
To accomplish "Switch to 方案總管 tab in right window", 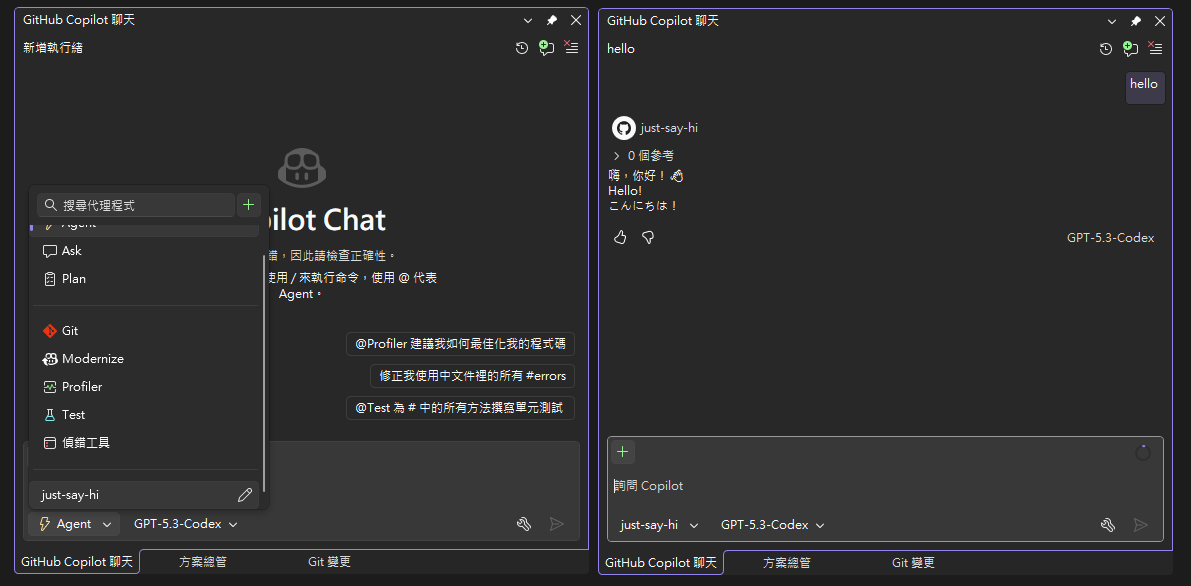I will (x=787, y=563).
